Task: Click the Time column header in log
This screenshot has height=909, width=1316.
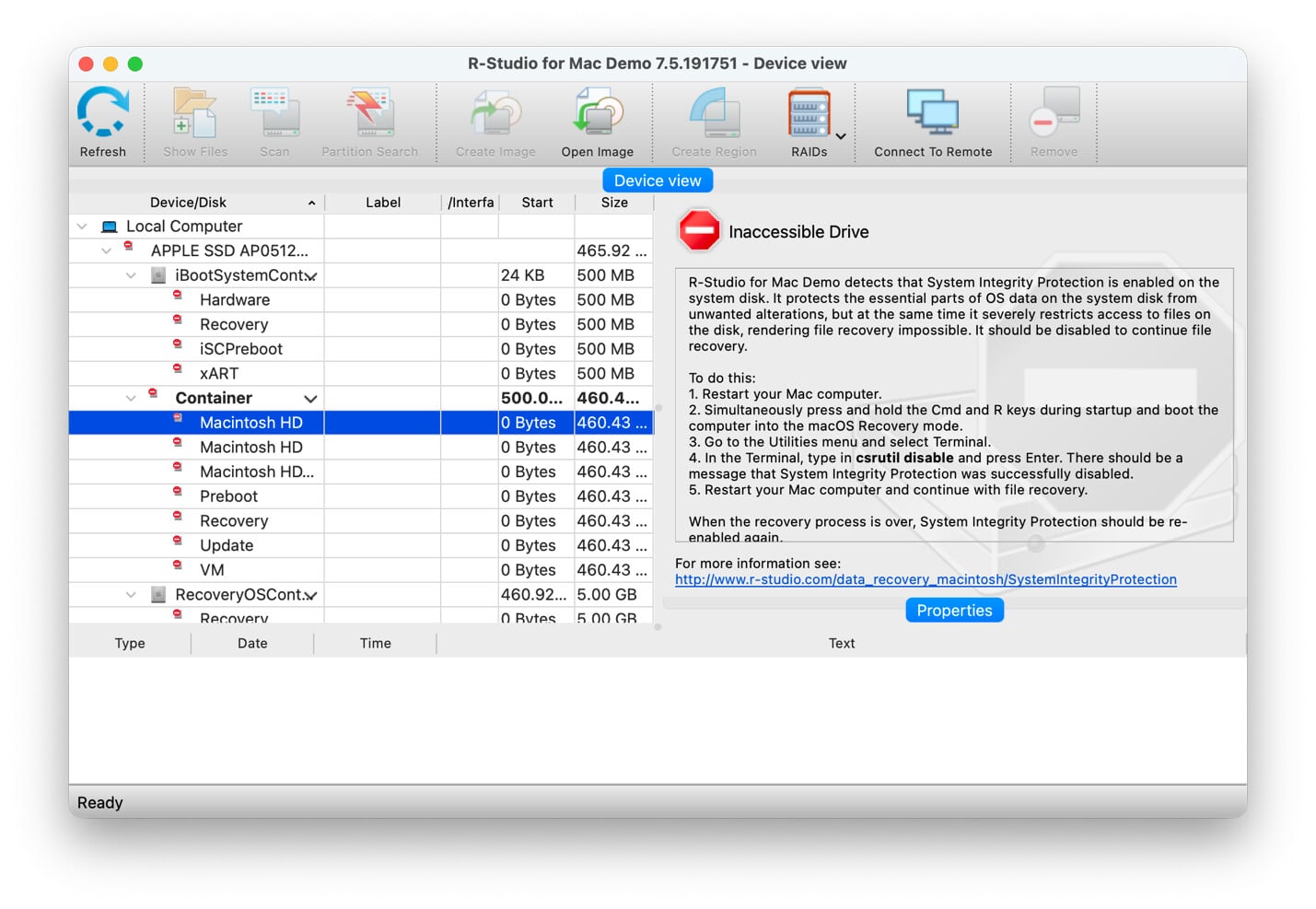Action: 375,644
